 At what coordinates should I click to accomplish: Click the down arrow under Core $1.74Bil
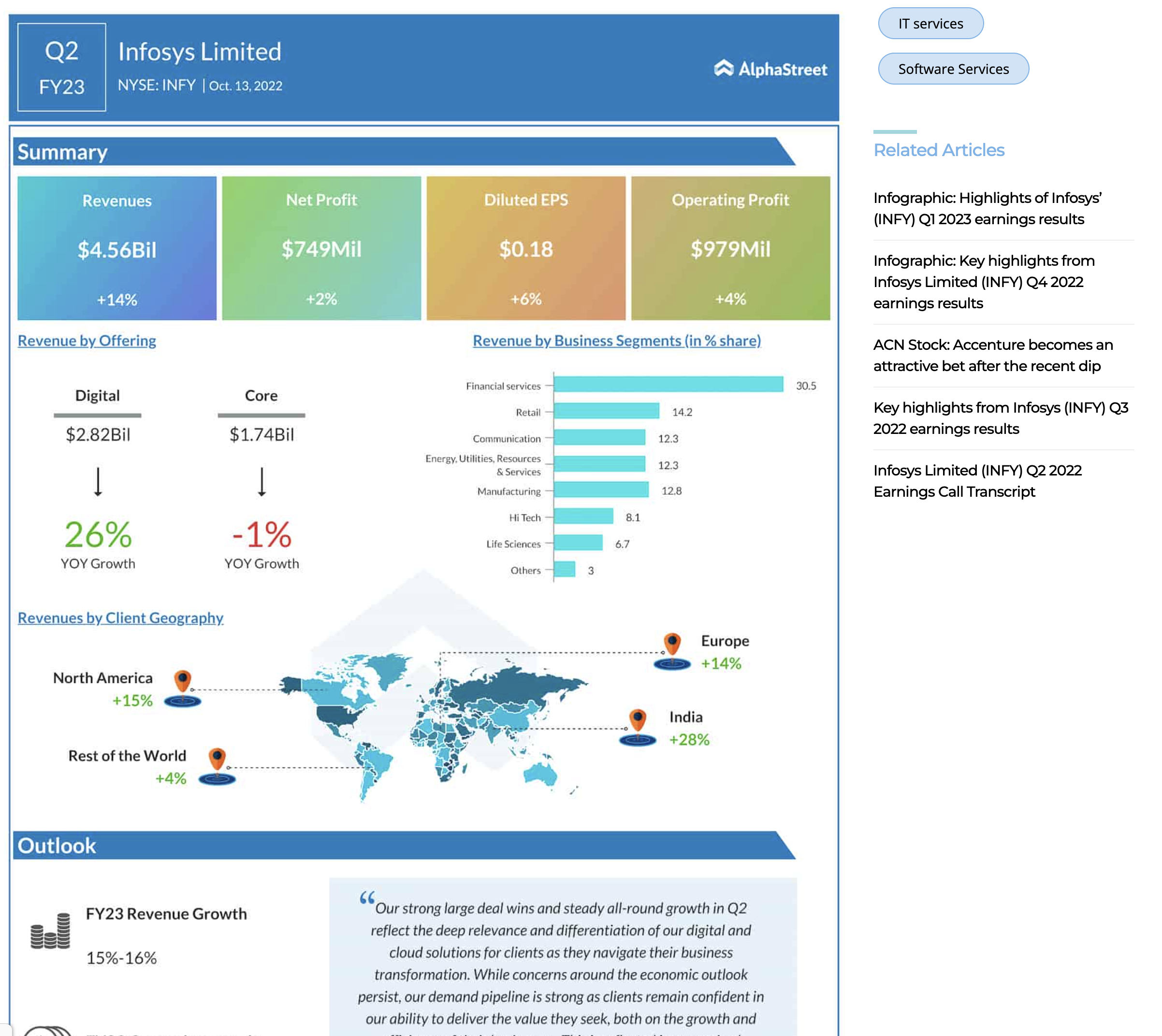coord(261,482)
